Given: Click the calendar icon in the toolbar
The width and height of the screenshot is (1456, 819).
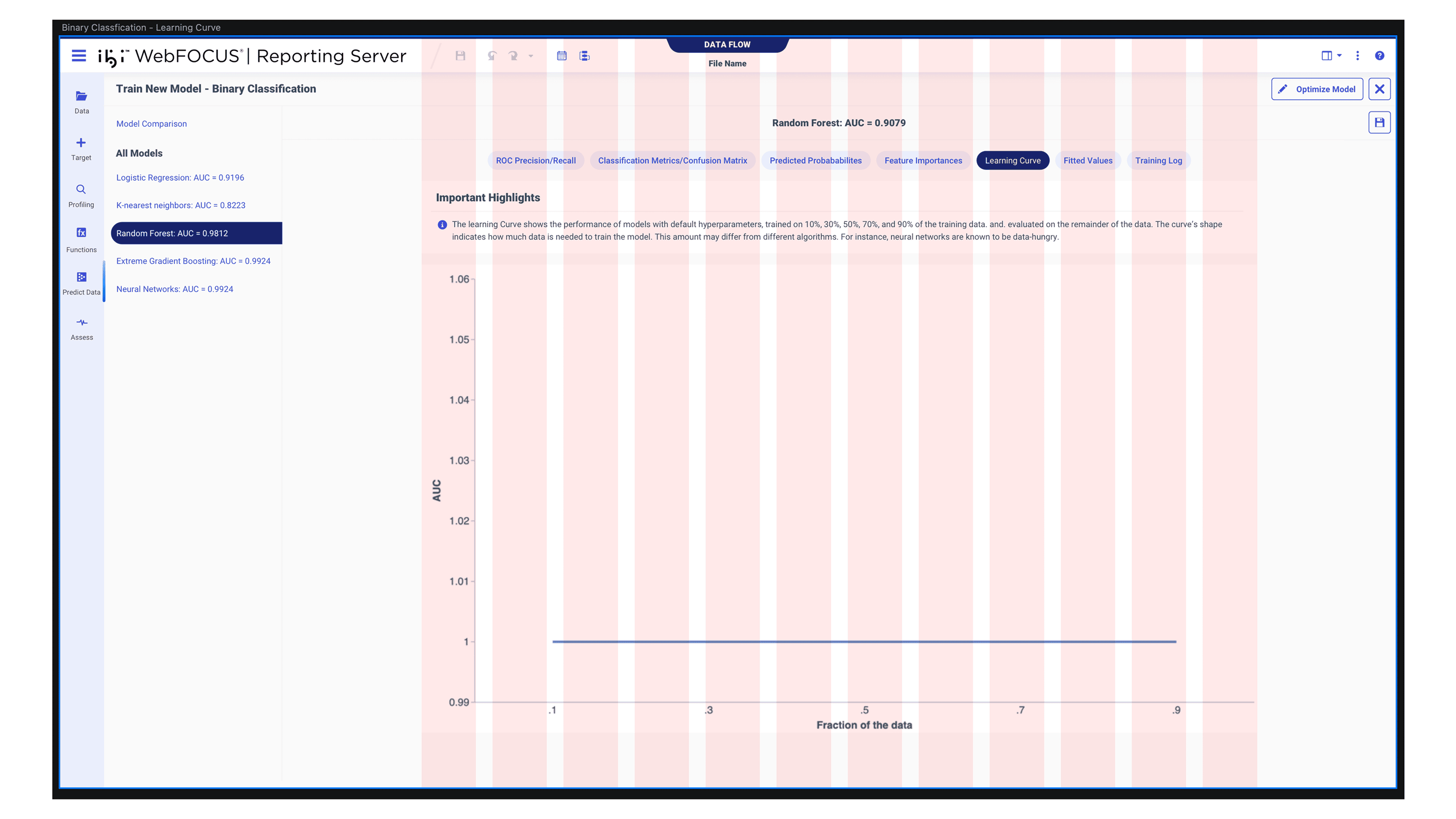Looking at the screenshot, I should (x=561, y=55).
